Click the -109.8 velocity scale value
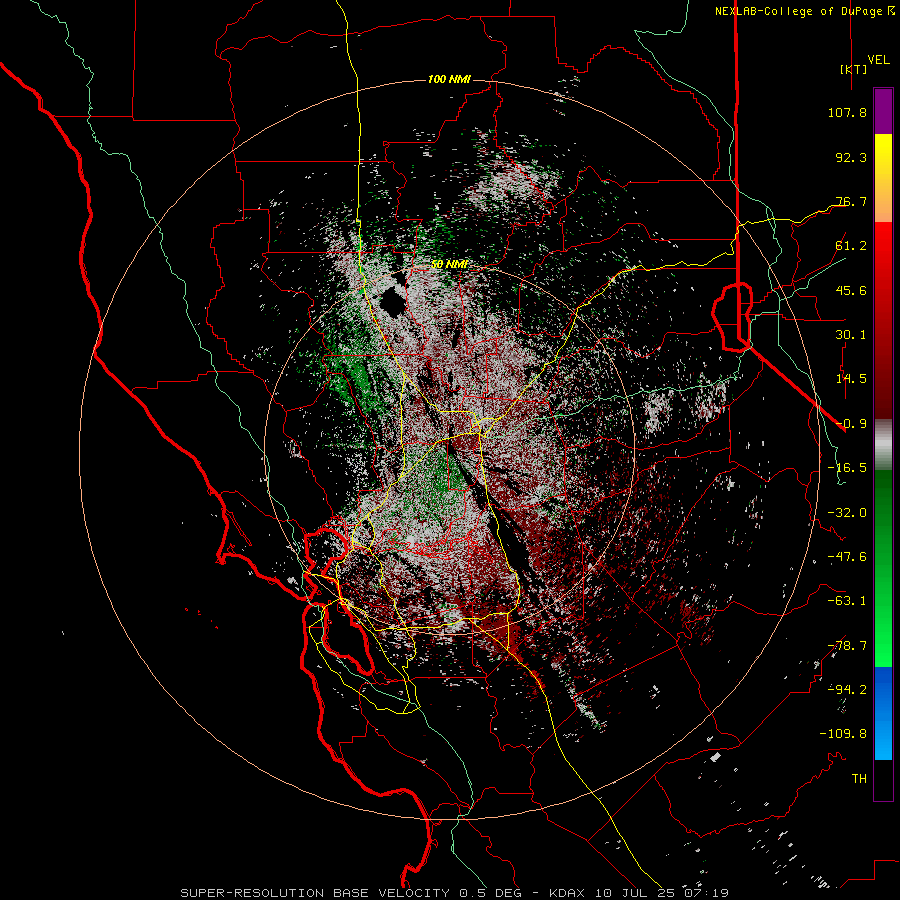 (843, 734)
